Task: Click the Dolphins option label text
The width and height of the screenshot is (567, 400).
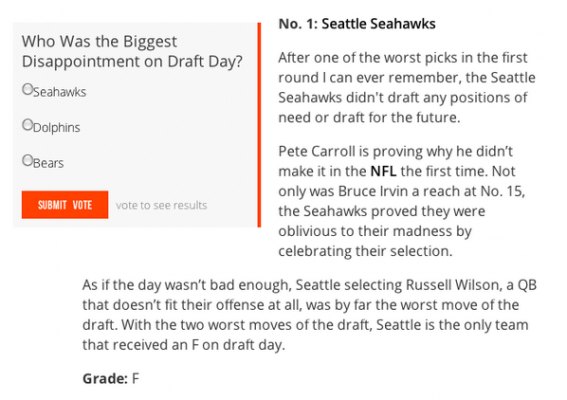Action: coord(56,128)
